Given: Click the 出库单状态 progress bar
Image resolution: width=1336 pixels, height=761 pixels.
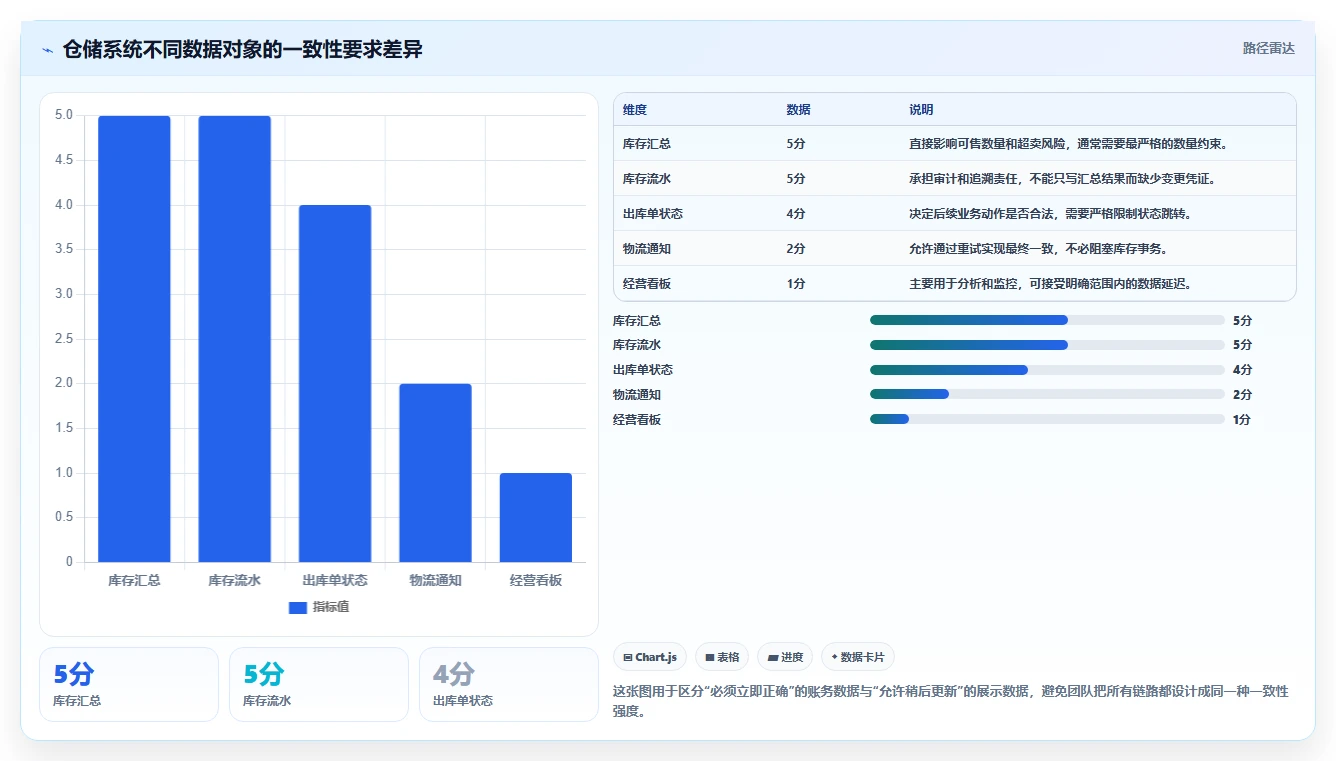Looking at the screenshot, I should point(1047,370).
